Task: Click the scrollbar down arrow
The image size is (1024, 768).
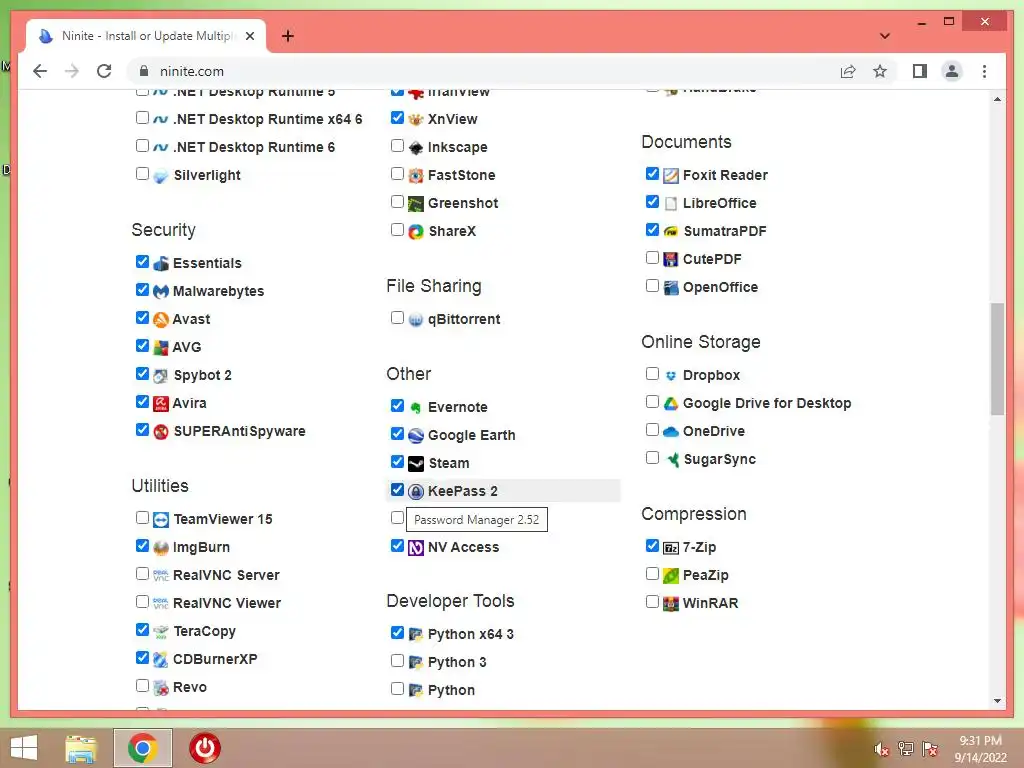Action: [x=997, y=701]
